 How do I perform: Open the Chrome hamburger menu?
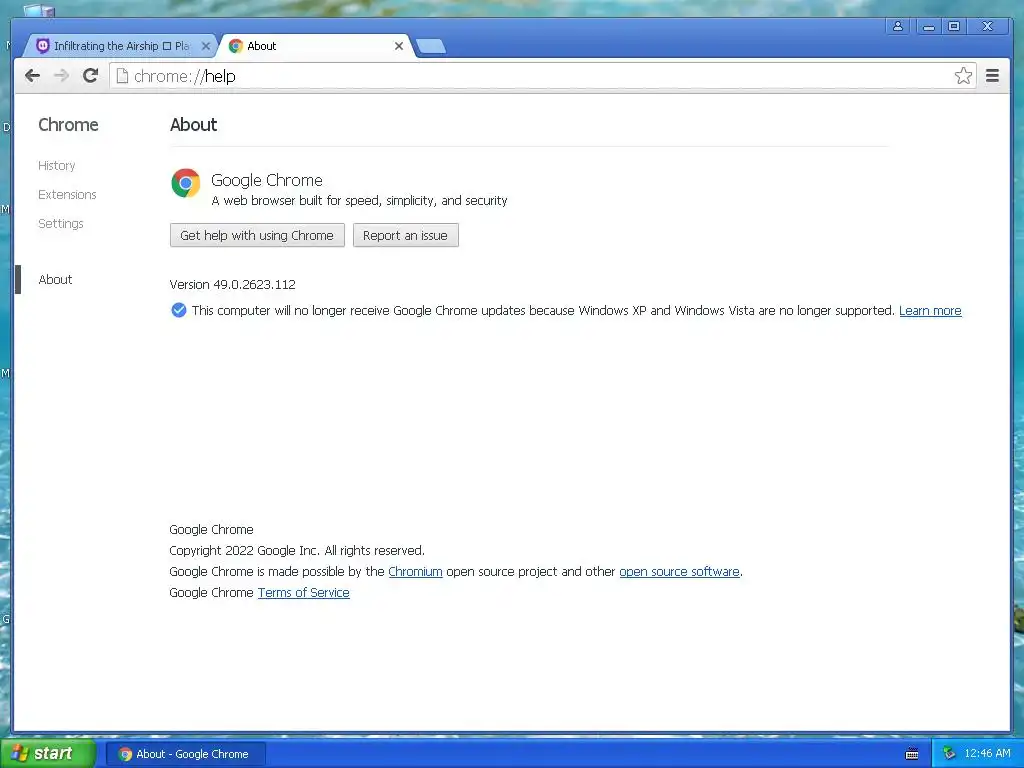coord(993,76)
